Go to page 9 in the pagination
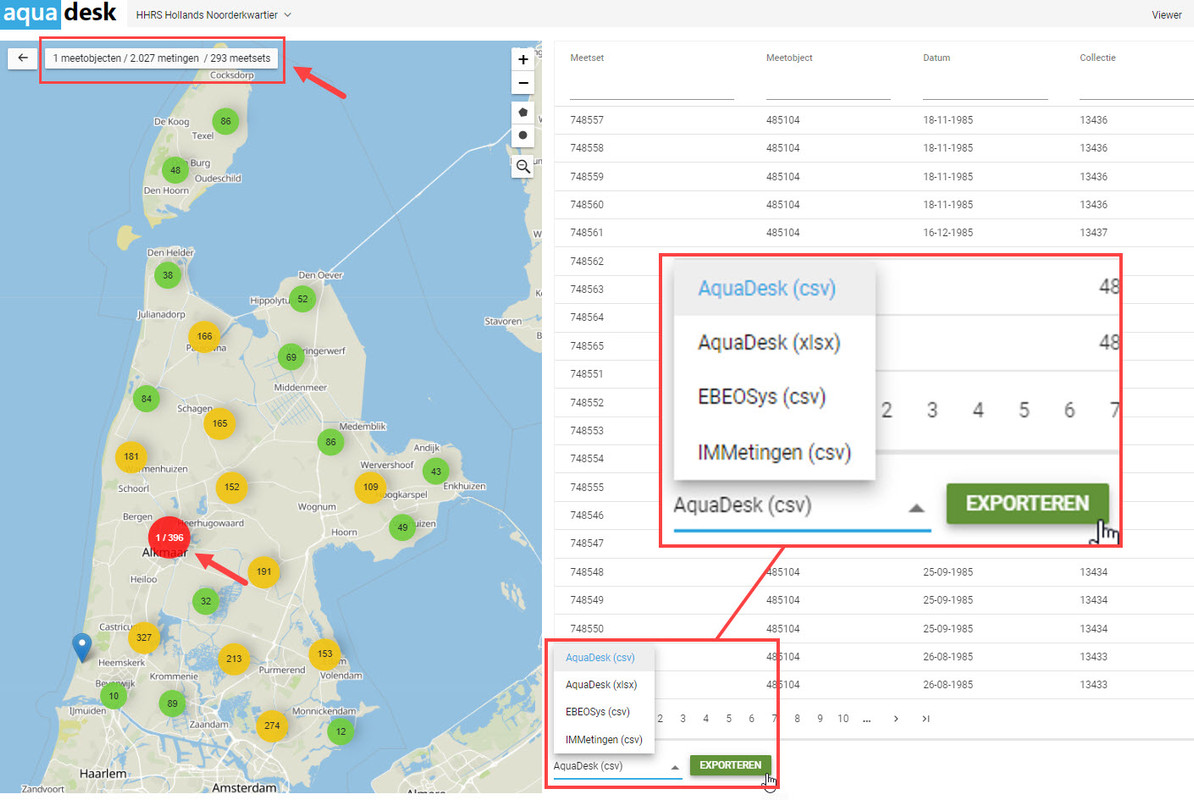The width and height of the screenshot is (1194, 800). click(819, 719)
